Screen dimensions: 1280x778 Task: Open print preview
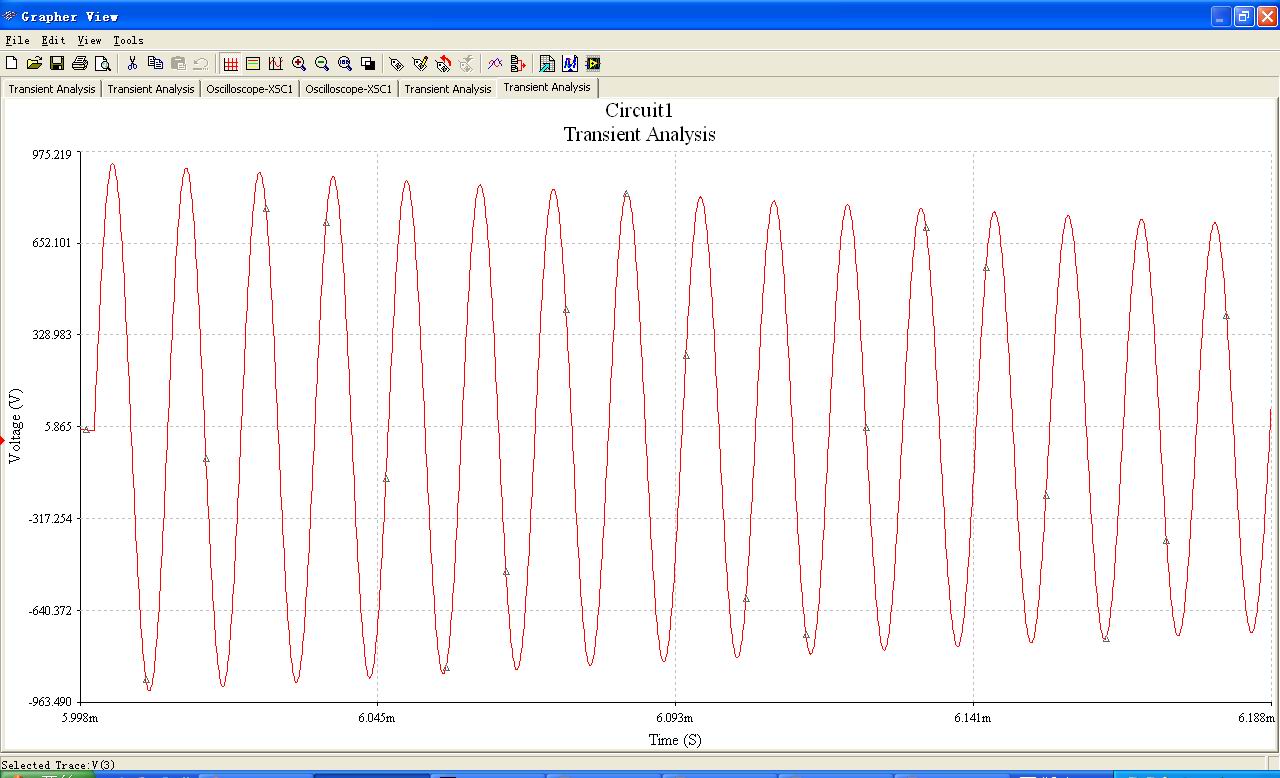pyautogui.click(x=103, y=64)
